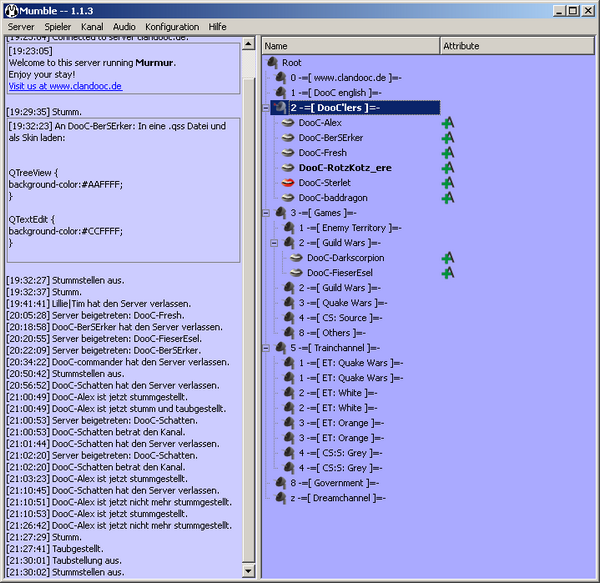
Task: Click authenticated icon in DooC-Alex row
Action: pos(448,123)
